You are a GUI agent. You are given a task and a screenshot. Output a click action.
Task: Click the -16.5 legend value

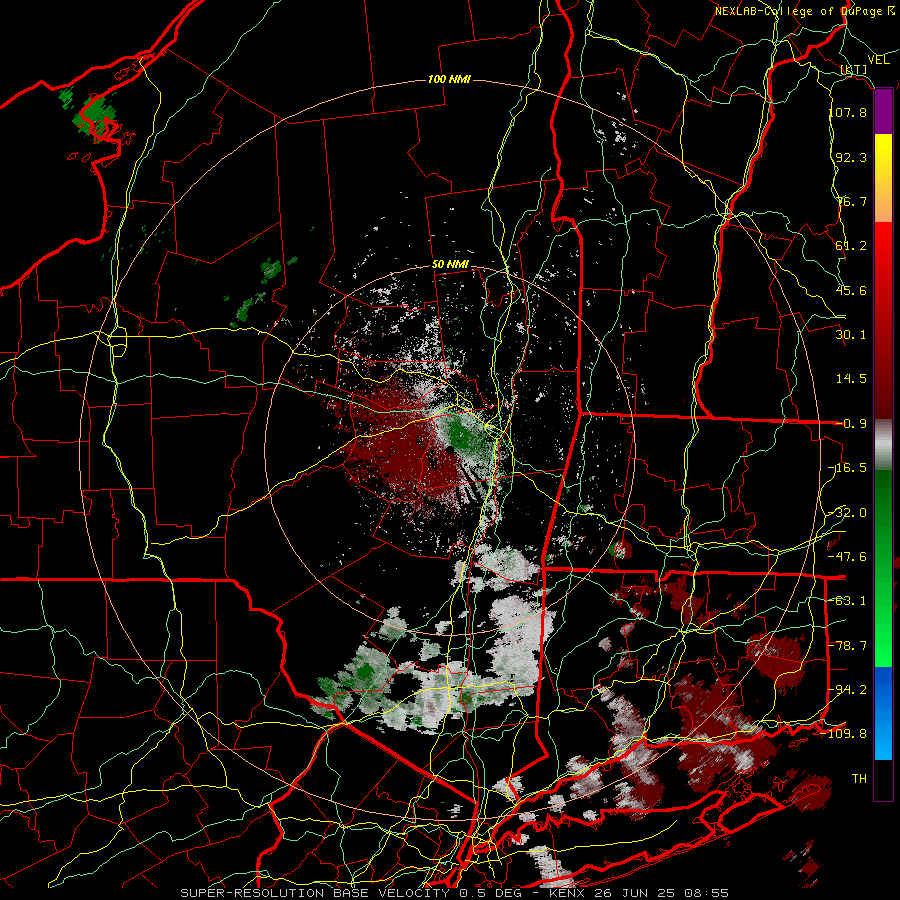[847, 467]
